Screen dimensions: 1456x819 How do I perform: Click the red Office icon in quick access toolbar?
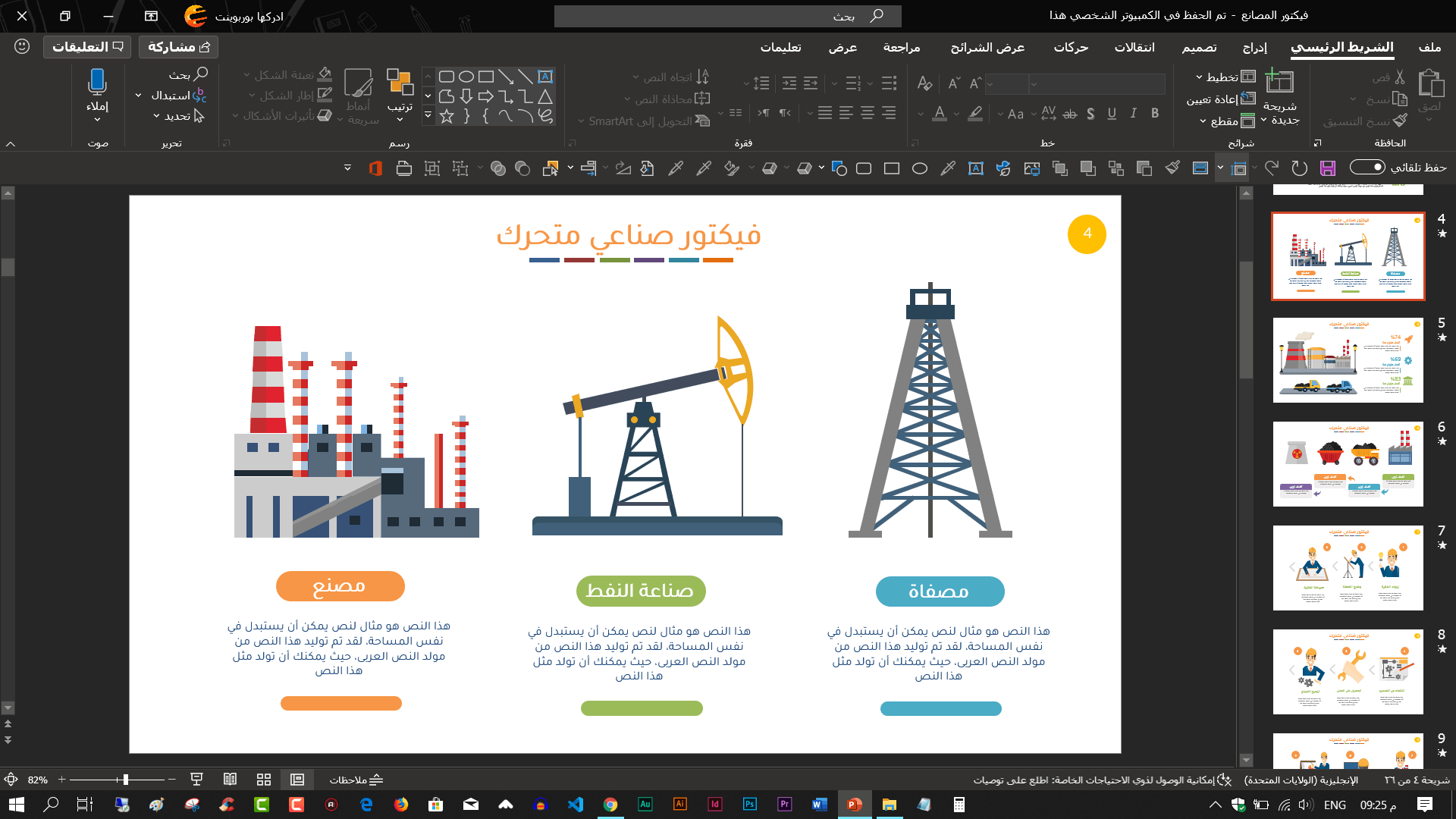pos(375,168)
